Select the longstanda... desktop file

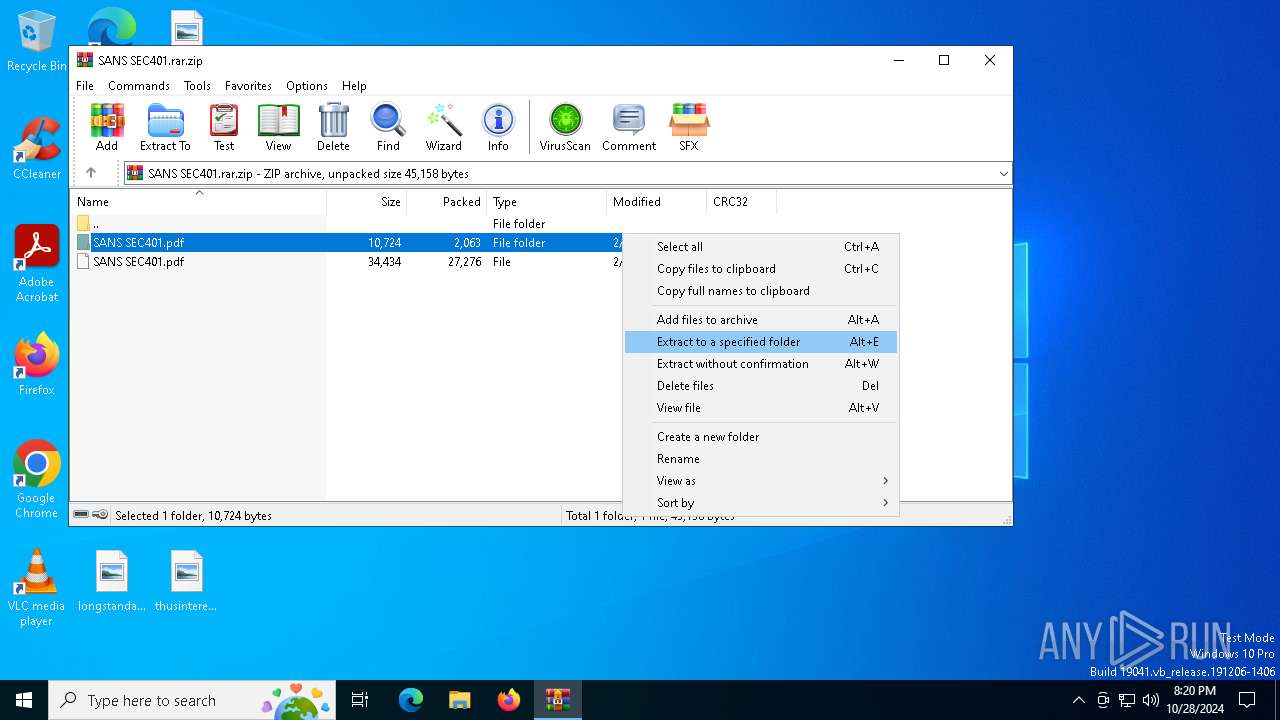click(x=112, y=581)
